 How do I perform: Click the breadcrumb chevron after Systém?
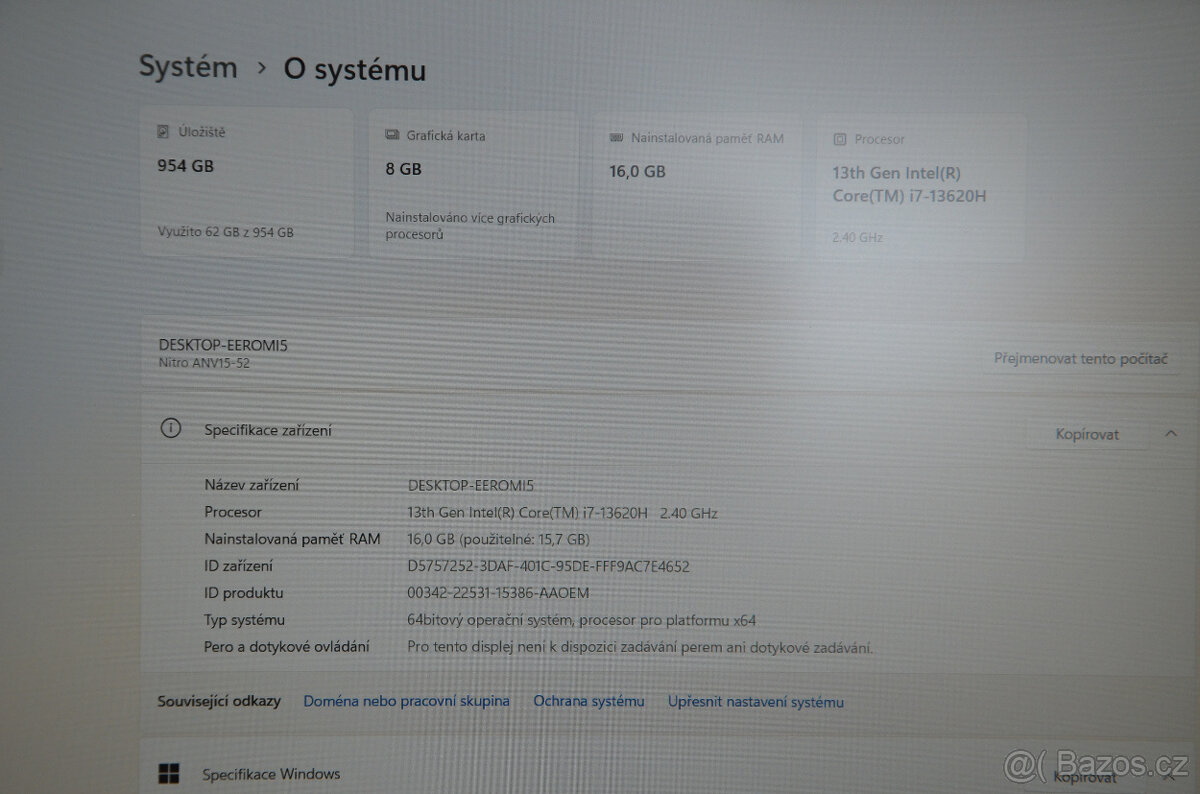(x=261, y=68)
